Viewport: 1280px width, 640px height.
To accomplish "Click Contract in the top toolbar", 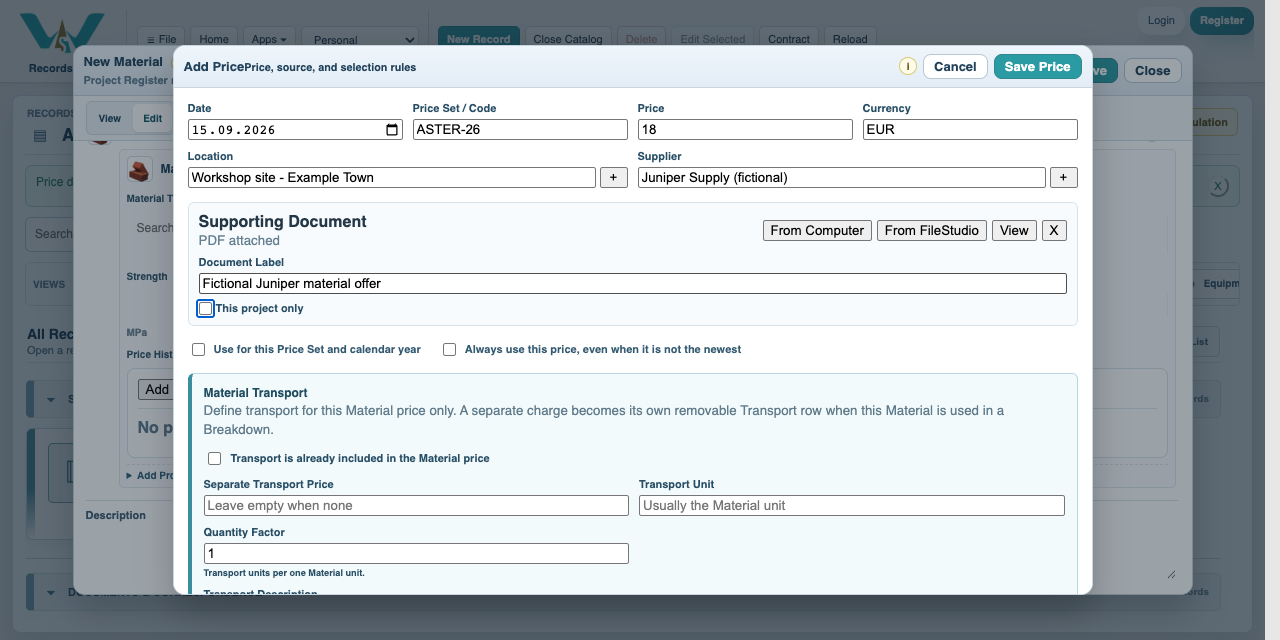I will pyautogui.click(x=789, y=40).
